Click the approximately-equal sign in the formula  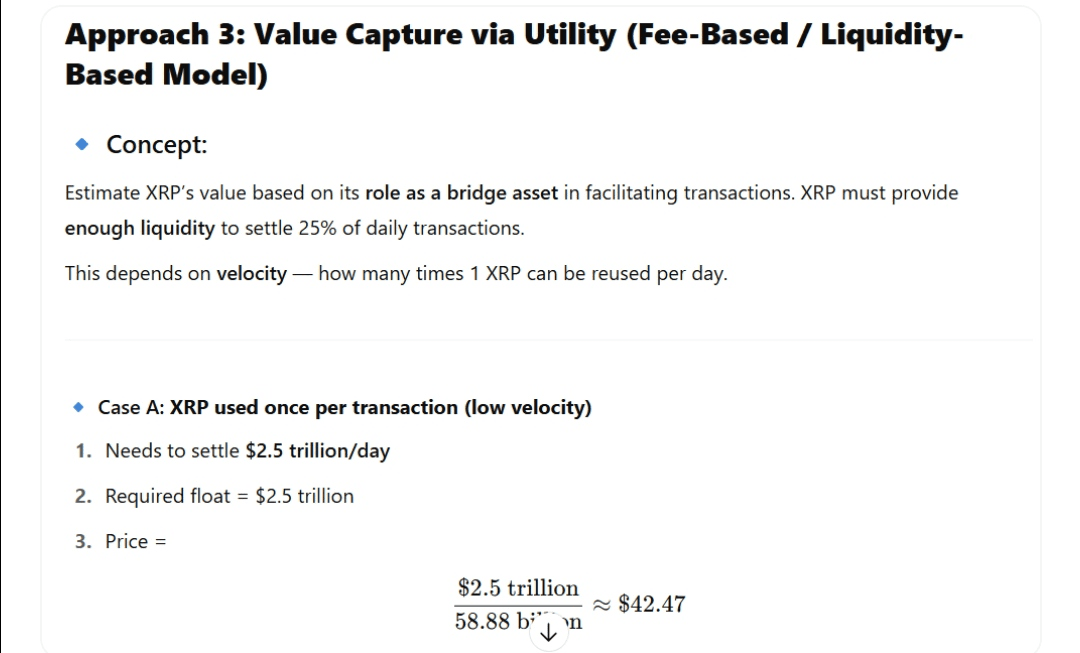click(x=601, y=605)
